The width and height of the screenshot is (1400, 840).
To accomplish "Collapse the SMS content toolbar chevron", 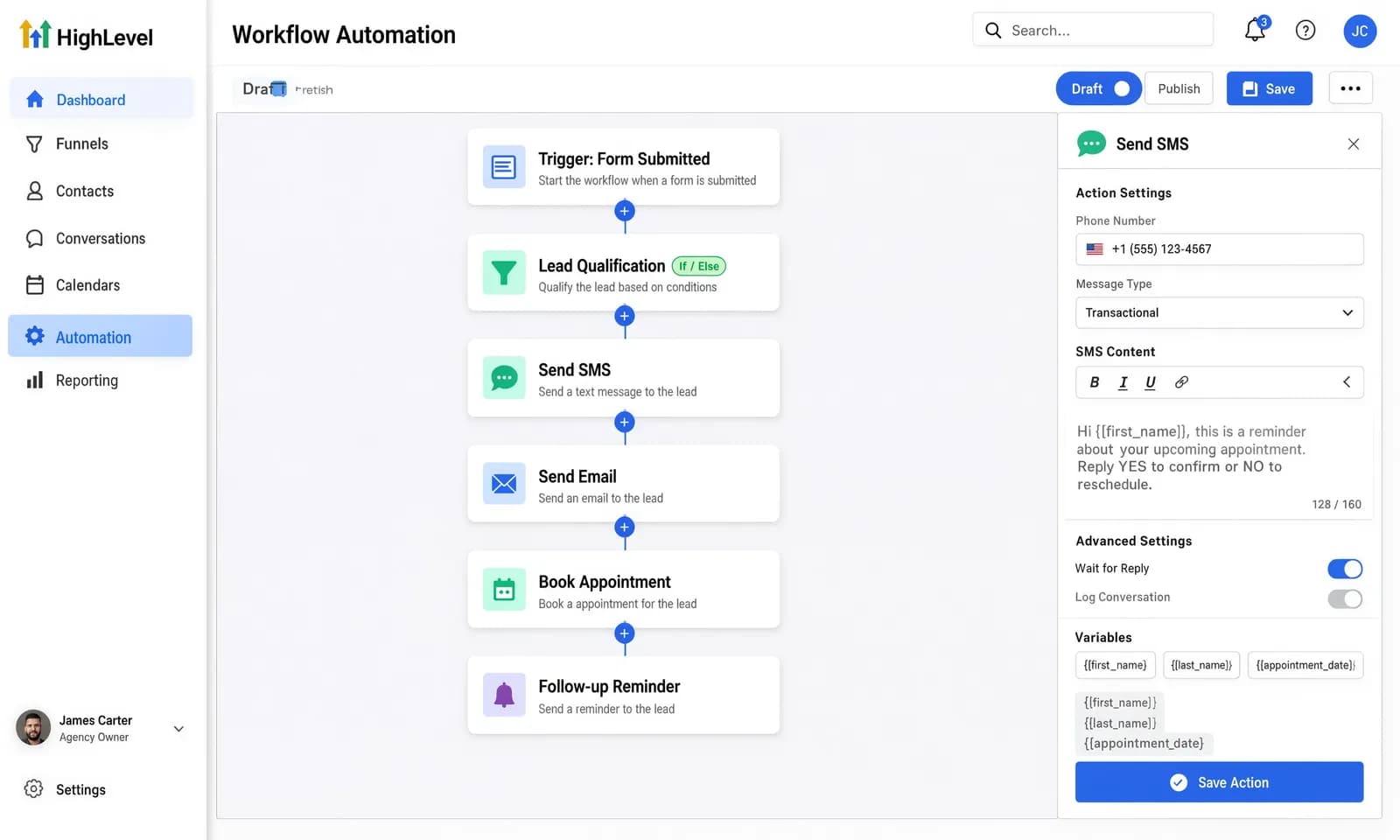I will coord(1347,381).
